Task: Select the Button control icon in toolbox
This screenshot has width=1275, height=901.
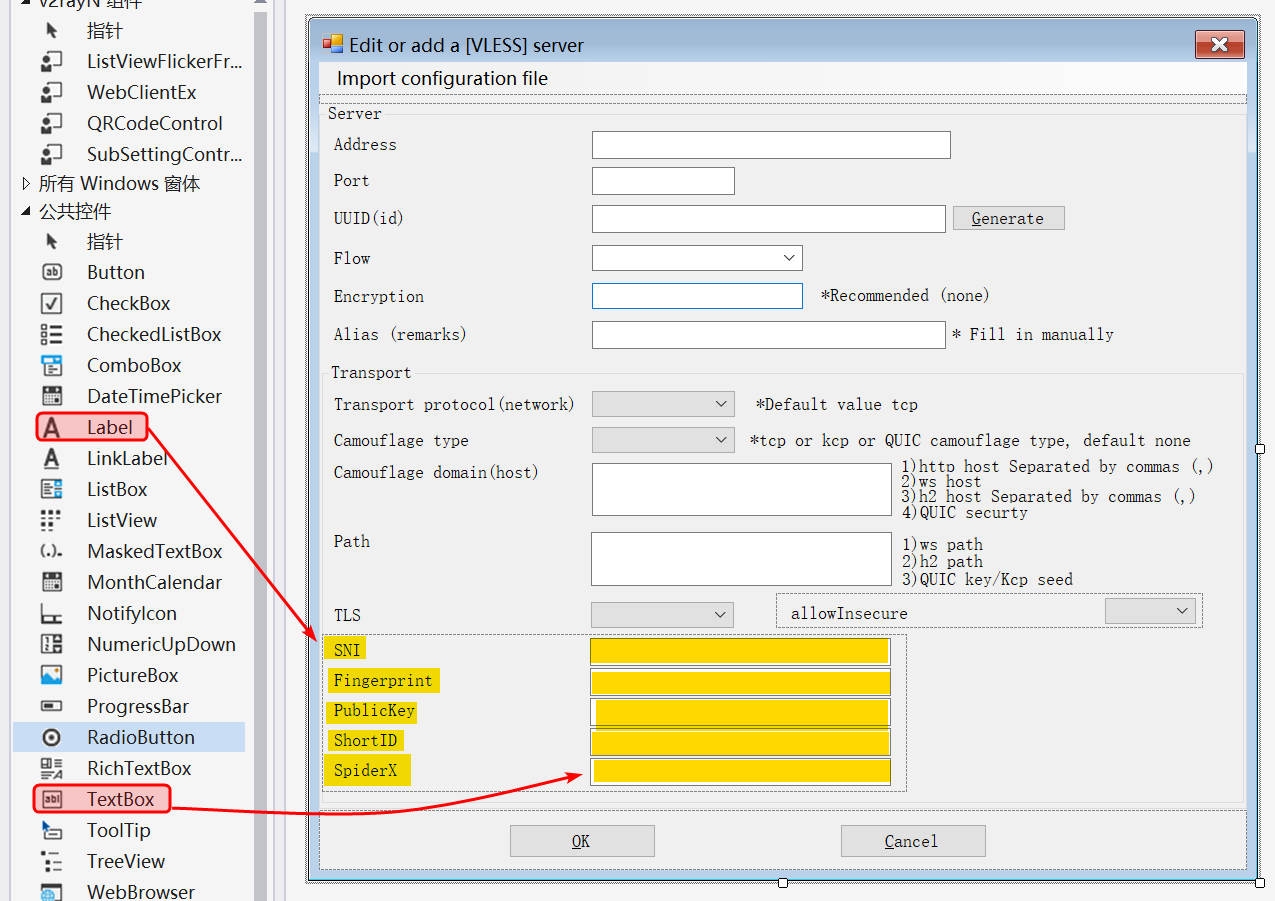Action: tap(52, 272)
